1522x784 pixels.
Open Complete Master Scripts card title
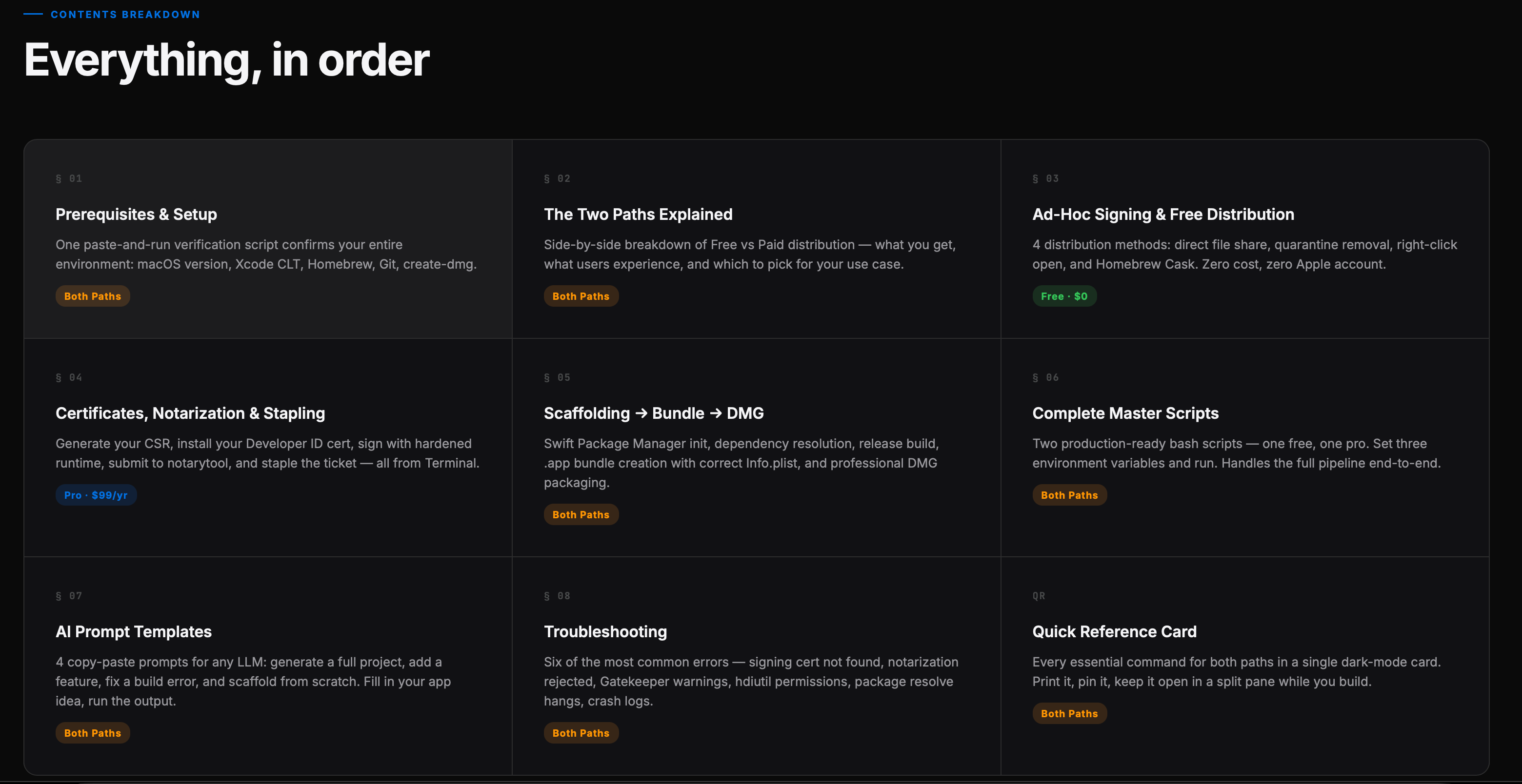click(1125, 413)
